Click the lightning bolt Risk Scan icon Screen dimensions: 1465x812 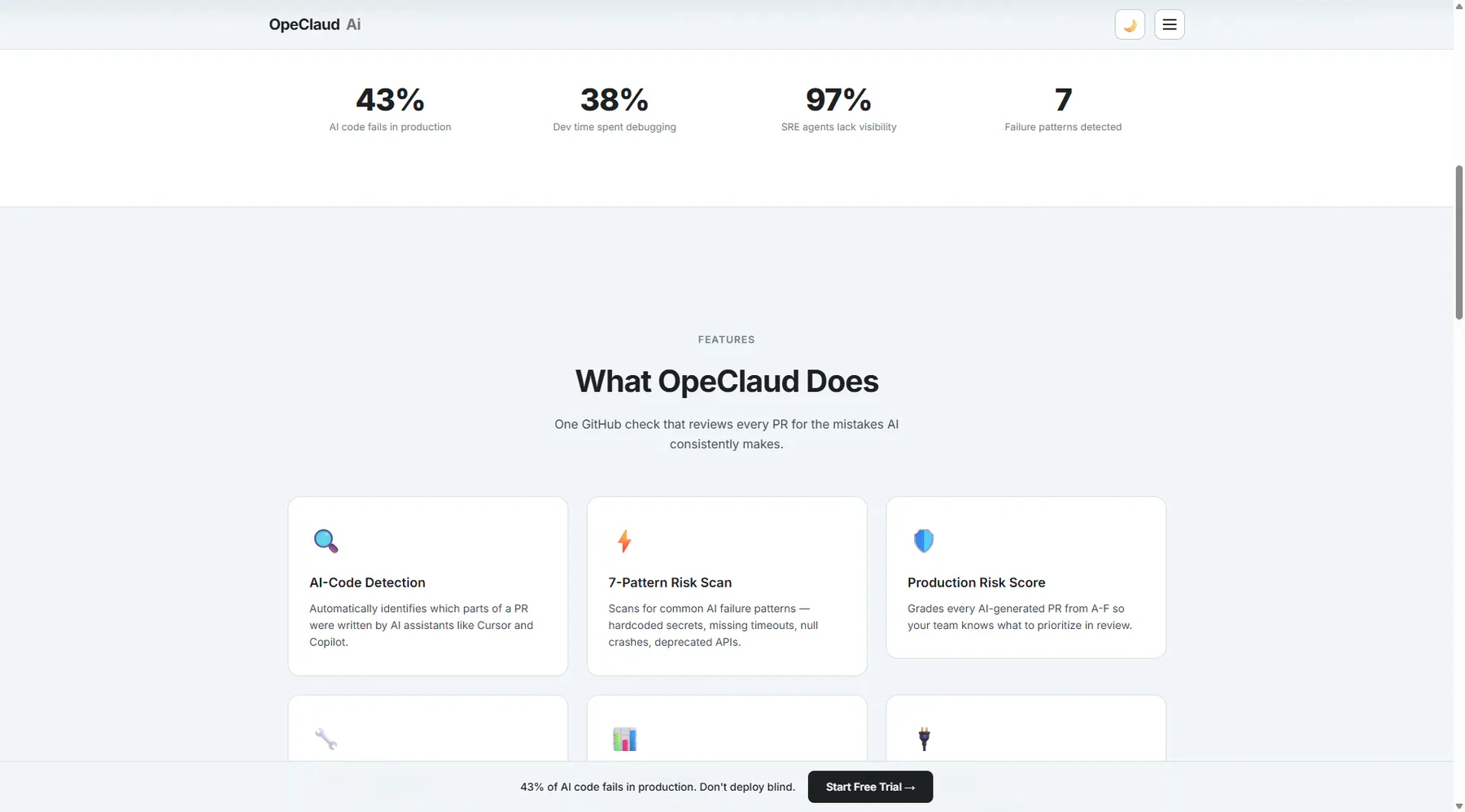624,541
